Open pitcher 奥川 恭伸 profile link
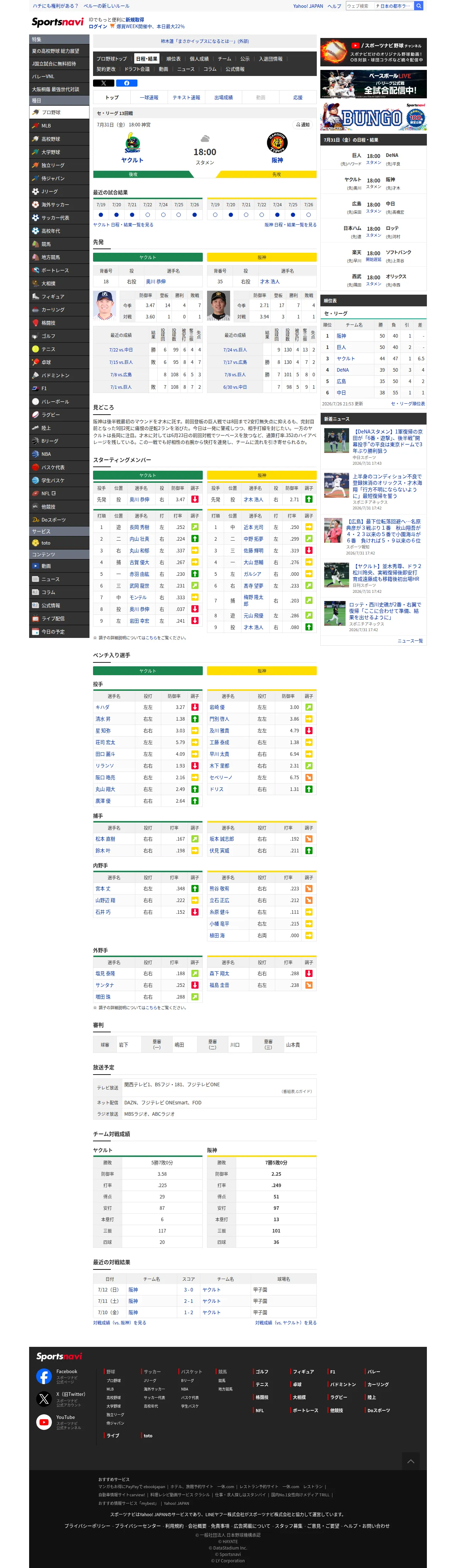Screen dimensions: 456x1568 point(156,282)
